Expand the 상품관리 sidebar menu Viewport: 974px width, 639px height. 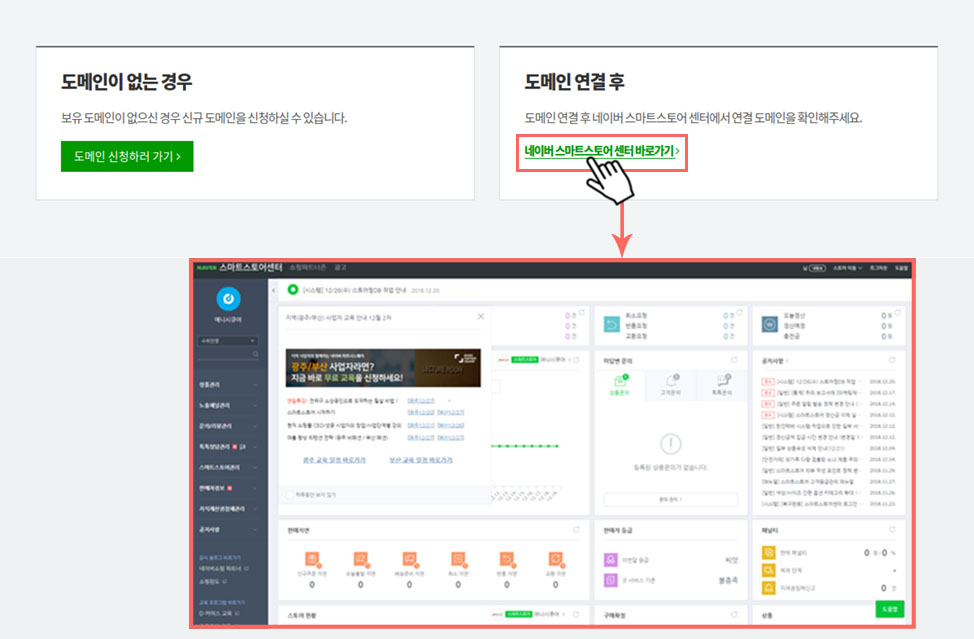[x=227, y=385]
